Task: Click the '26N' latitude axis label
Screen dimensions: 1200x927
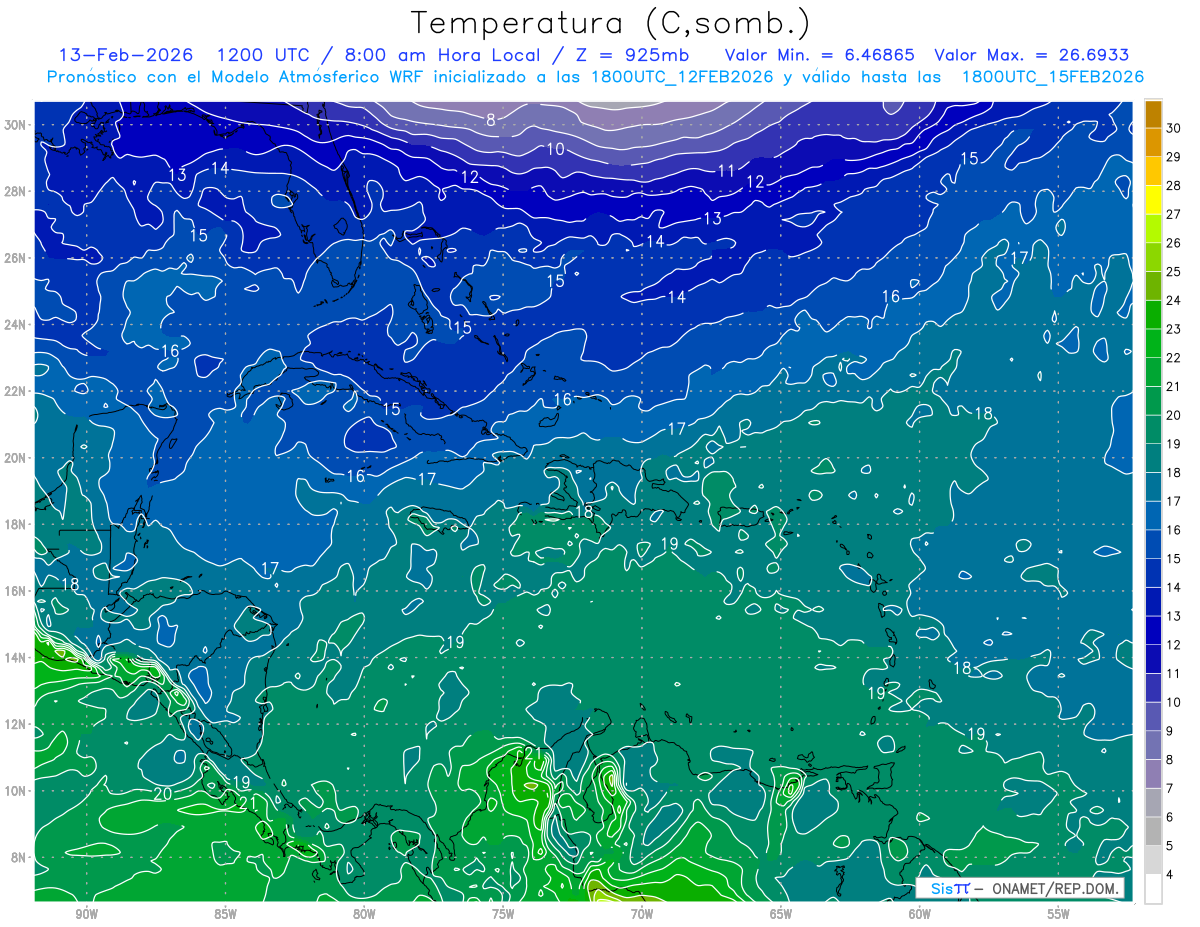Action: click(x=17, y=257)
